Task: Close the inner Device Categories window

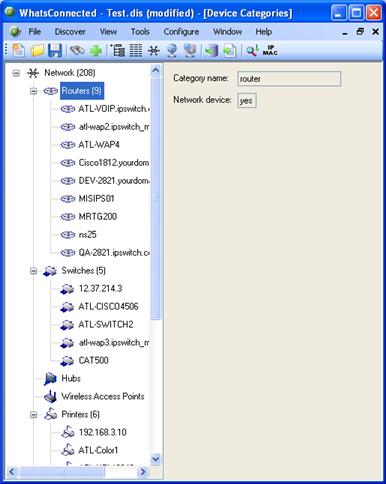Action: coord(376,32)
